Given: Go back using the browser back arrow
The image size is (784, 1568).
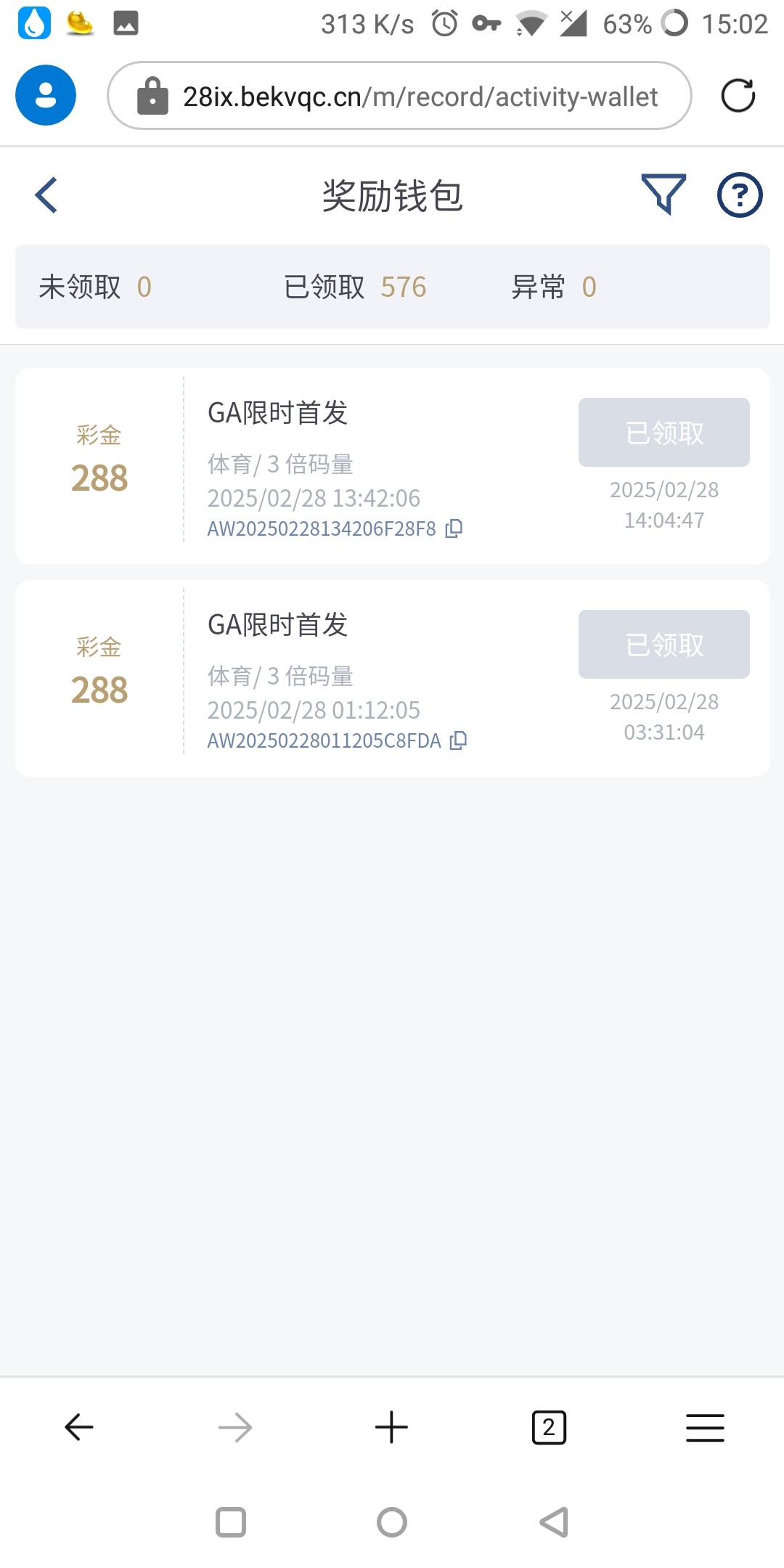Looking at the screenshot, I should click(x=78, y=1427).
